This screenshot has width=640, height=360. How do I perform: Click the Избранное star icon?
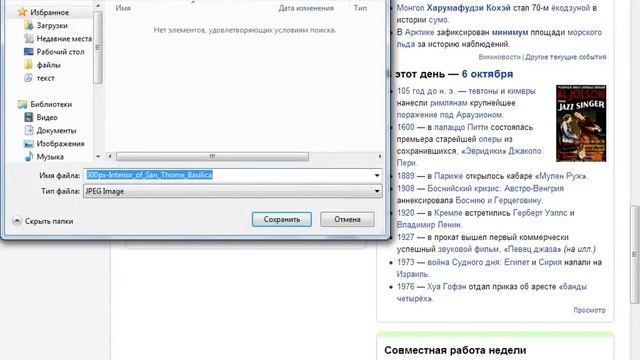click(22, 12)
